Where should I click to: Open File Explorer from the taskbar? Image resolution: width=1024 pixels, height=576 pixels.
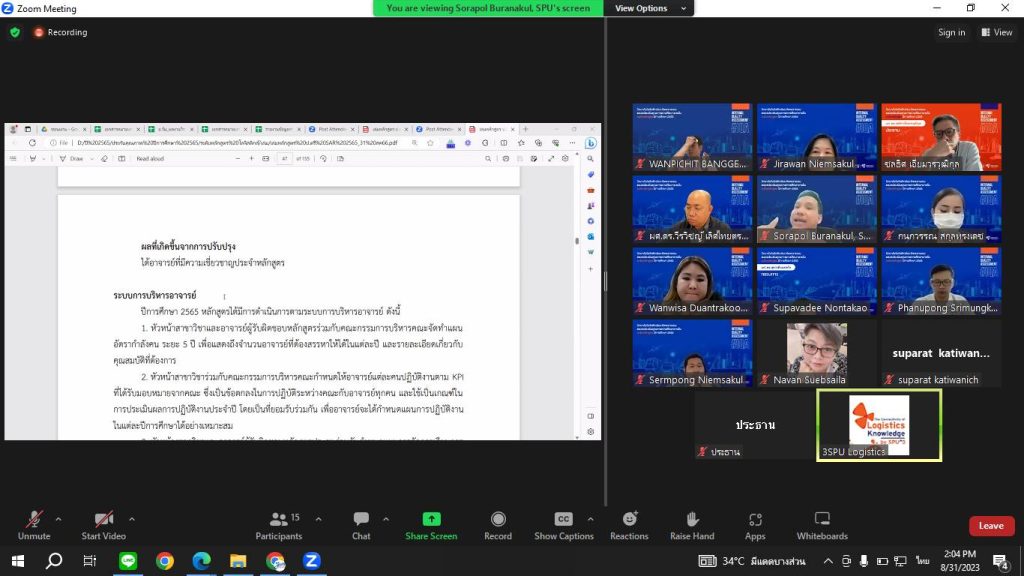point(238,561)
